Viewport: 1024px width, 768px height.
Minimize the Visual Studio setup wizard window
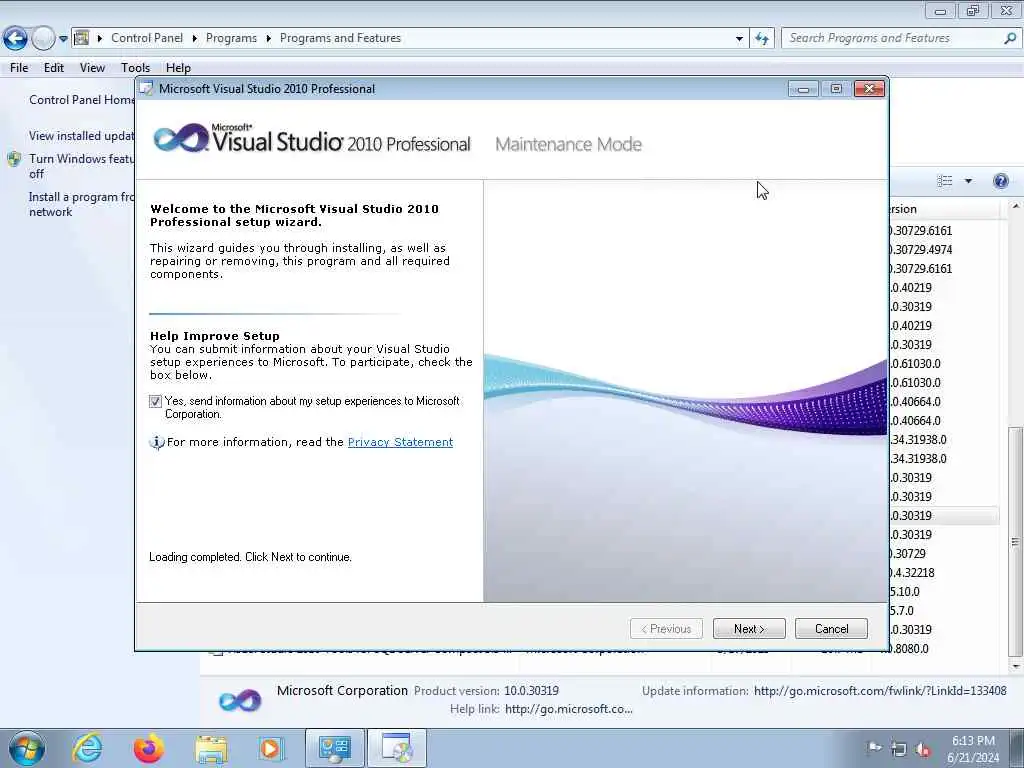click(803, 89)
